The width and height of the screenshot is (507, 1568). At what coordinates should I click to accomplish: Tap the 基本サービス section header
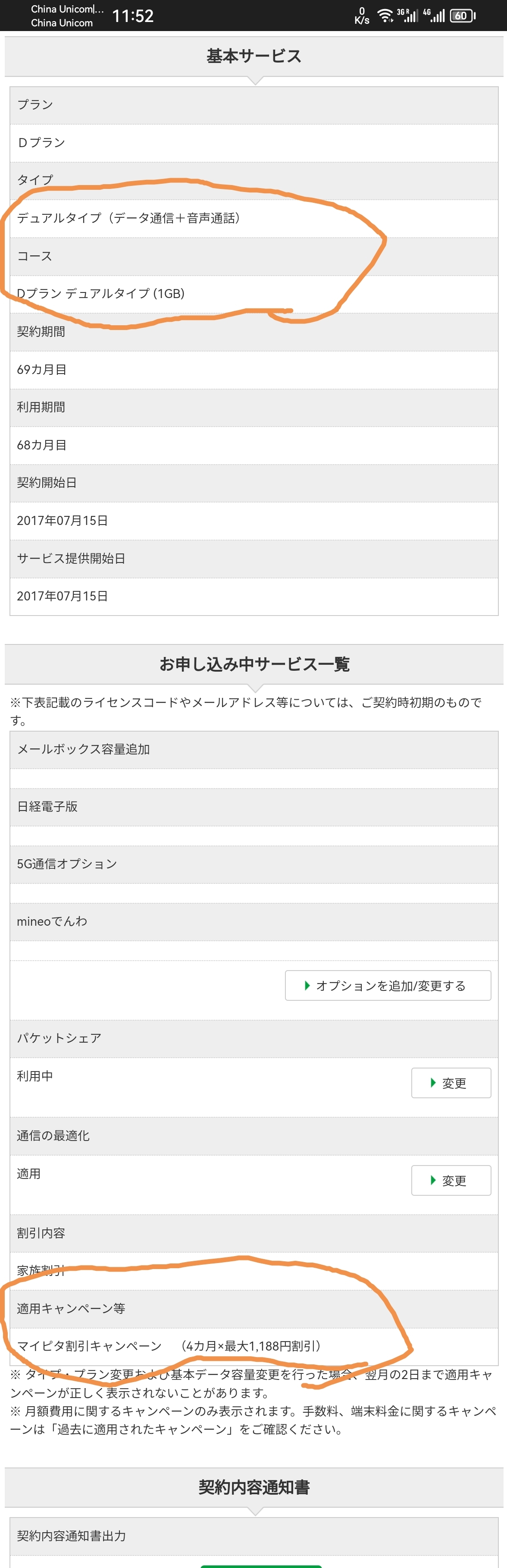click(254, 56)
